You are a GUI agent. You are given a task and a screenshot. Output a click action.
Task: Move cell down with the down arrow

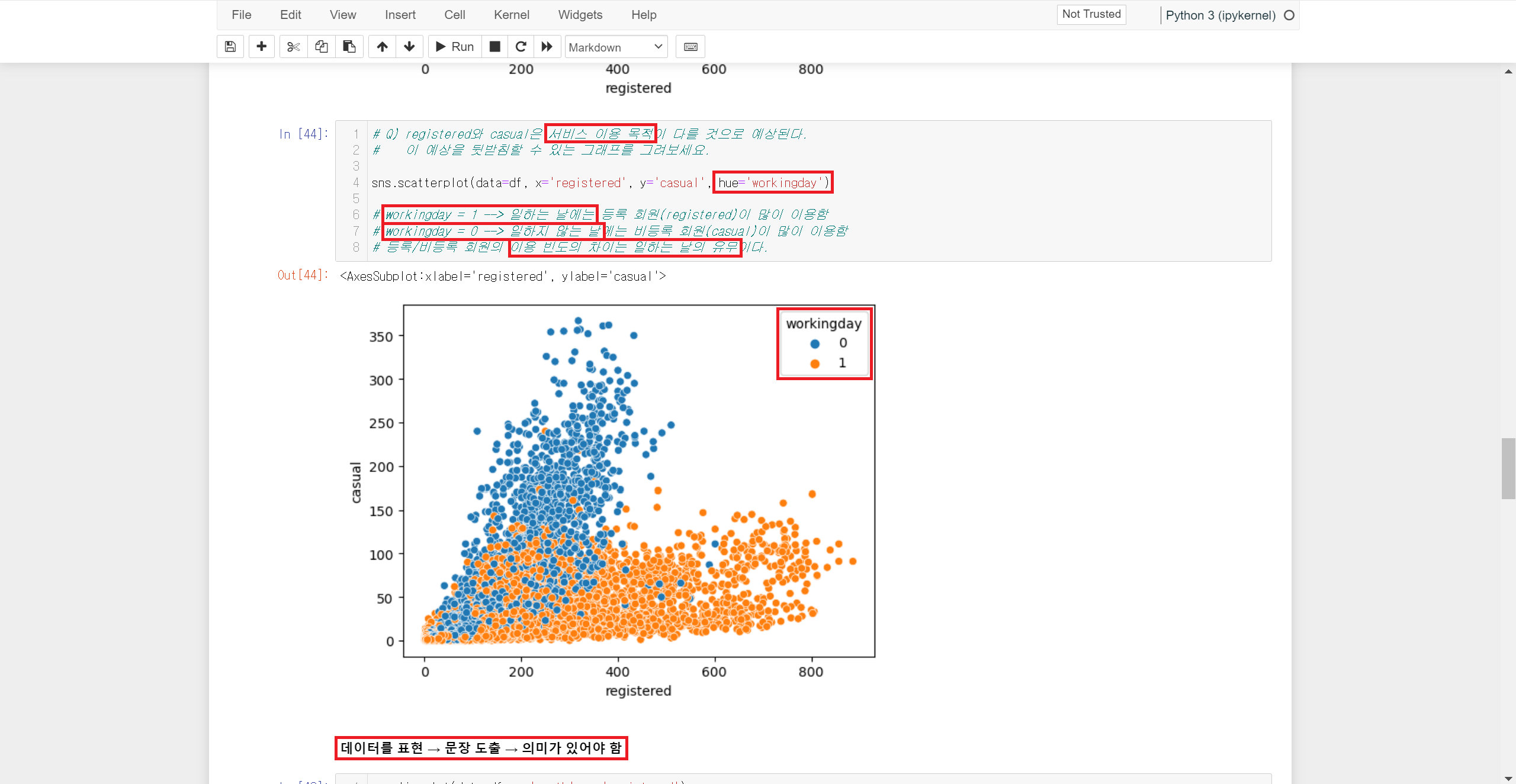[409, 47]
